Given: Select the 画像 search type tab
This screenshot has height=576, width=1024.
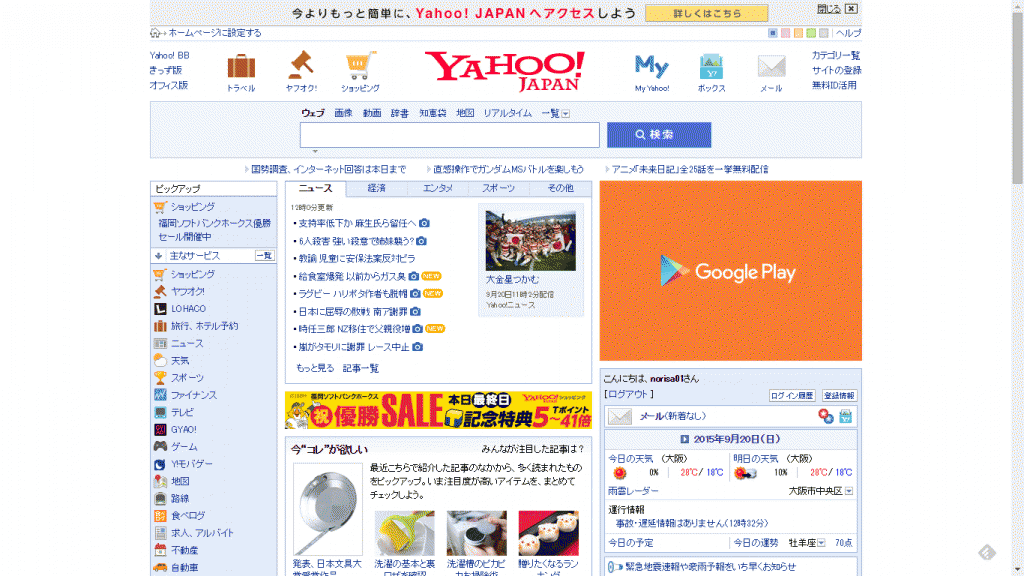Looking at the screenshot, I should (x=343, y=113).
